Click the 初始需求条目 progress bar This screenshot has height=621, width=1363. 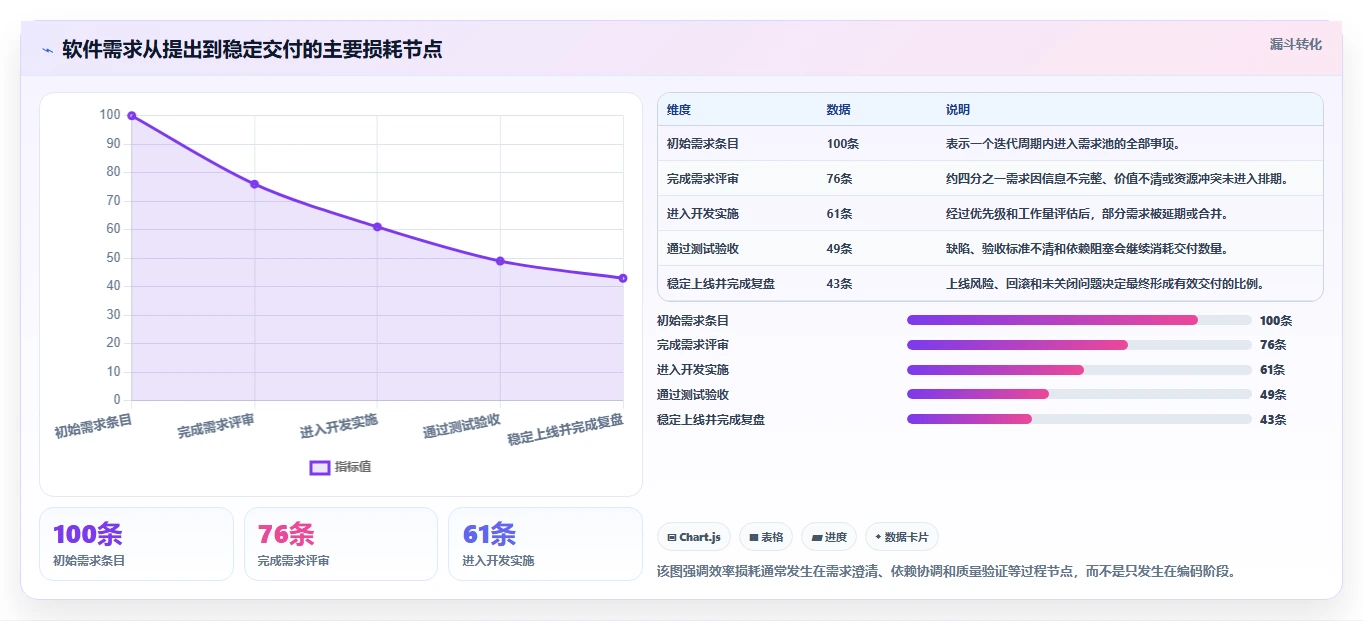pos(1079,320)
